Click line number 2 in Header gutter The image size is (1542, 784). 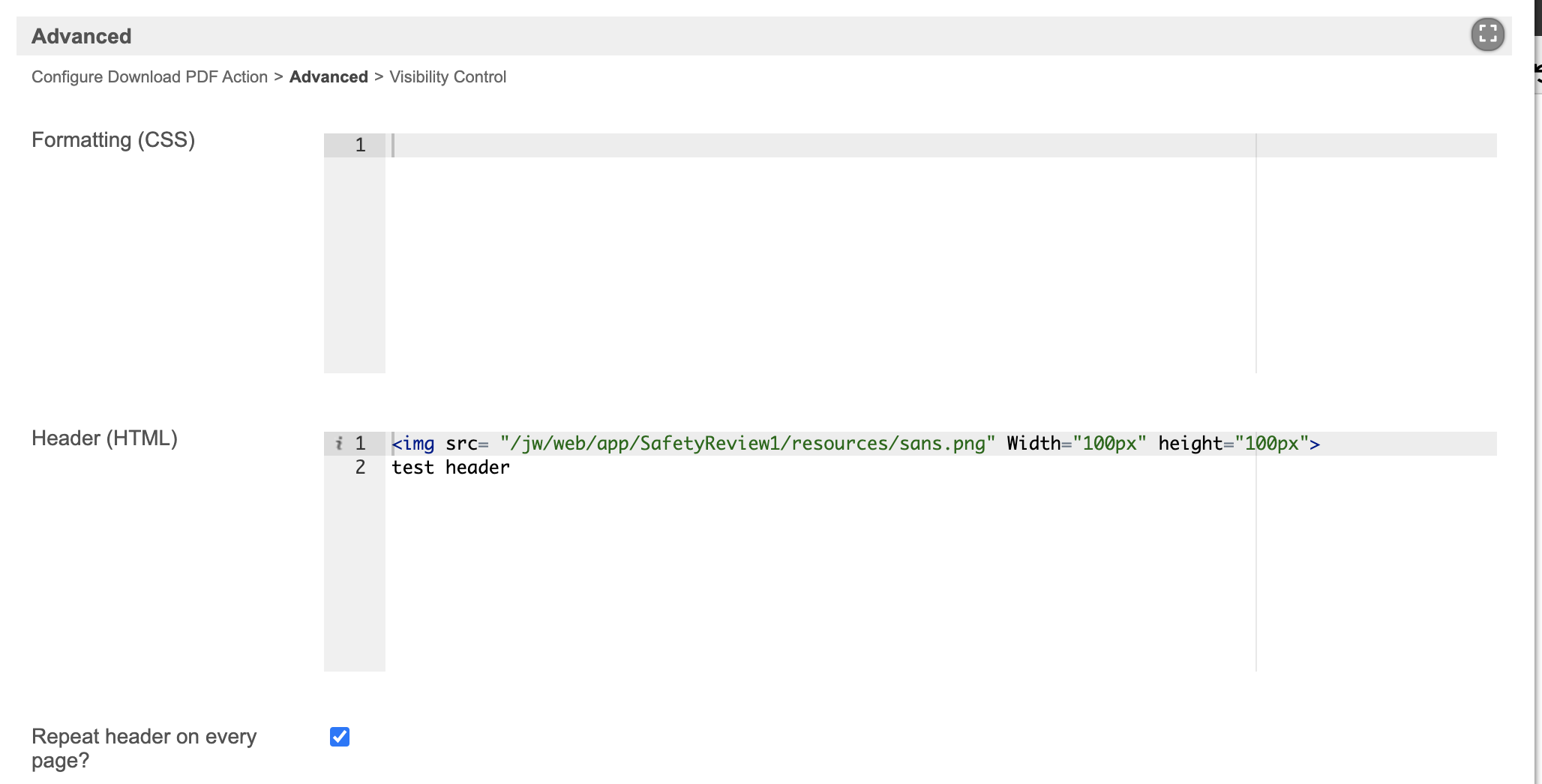(360, 468)
